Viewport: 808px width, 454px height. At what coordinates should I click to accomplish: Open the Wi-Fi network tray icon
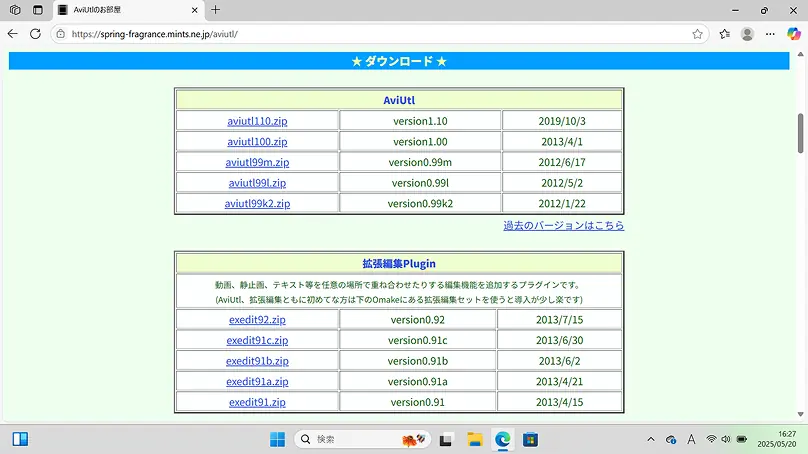(x=711, y=439)
